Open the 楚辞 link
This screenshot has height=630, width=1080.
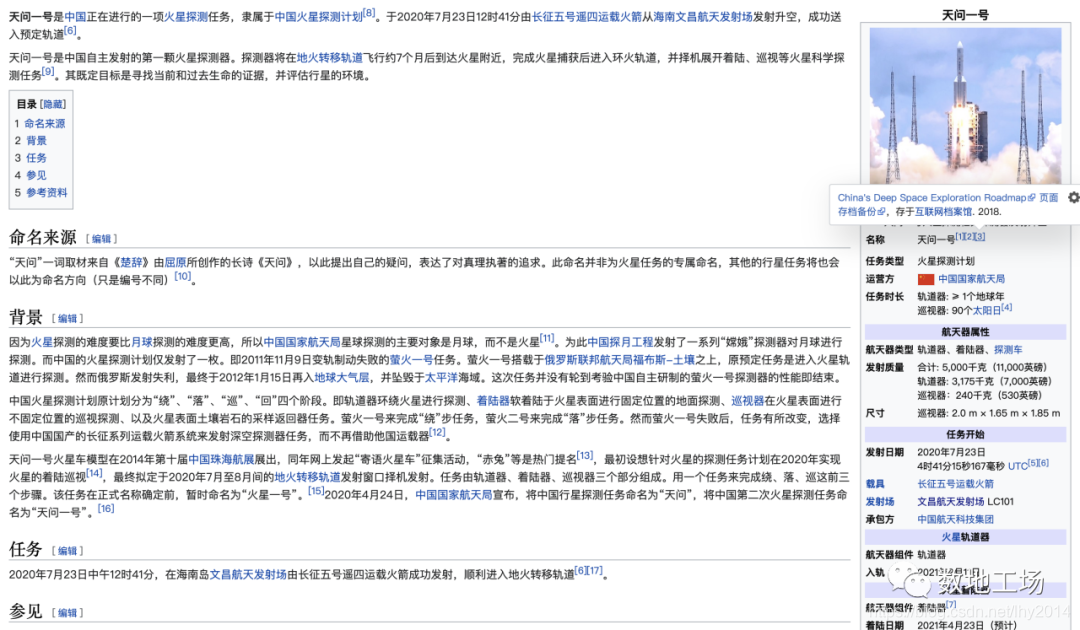(132, 262)
